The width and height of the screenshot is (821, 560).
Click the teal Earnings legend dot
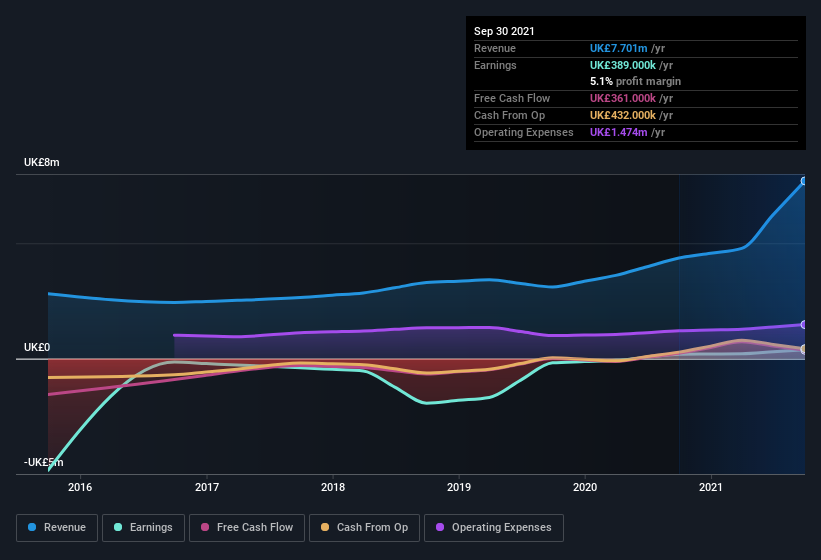[x=118, y=527]
